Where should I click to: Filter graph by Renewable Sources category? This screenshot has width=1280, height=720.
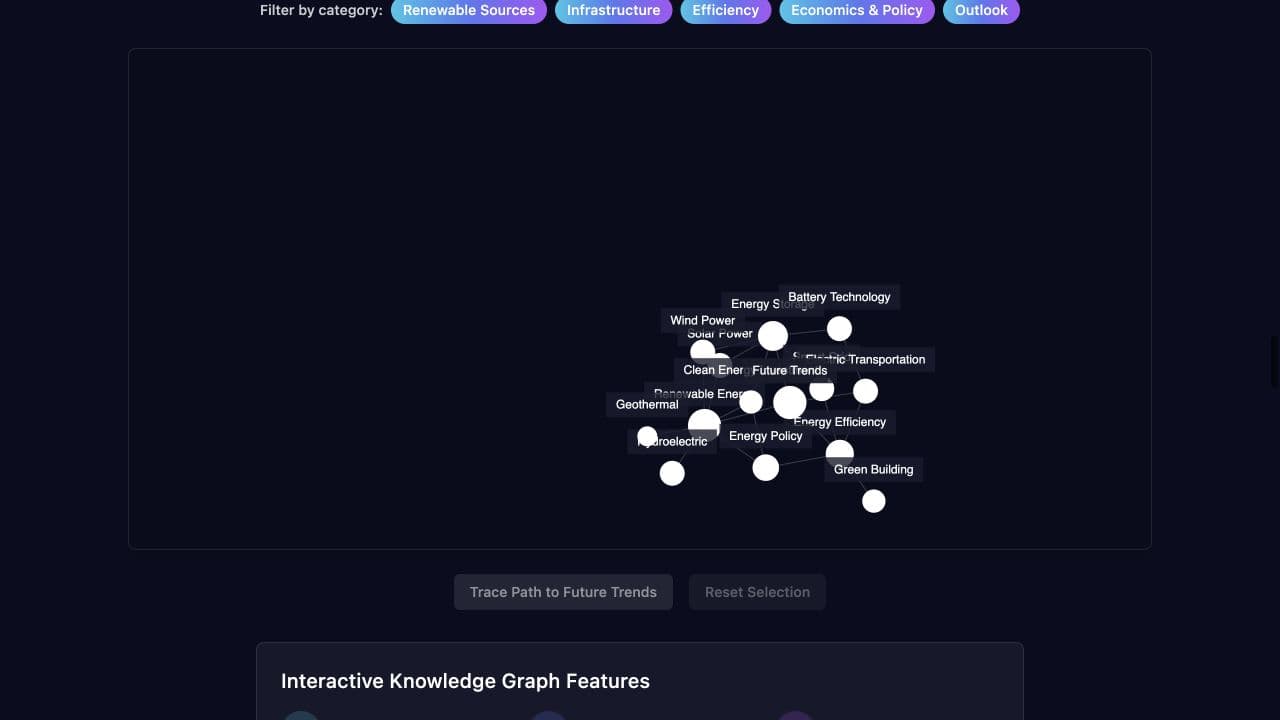pos(469,10)
